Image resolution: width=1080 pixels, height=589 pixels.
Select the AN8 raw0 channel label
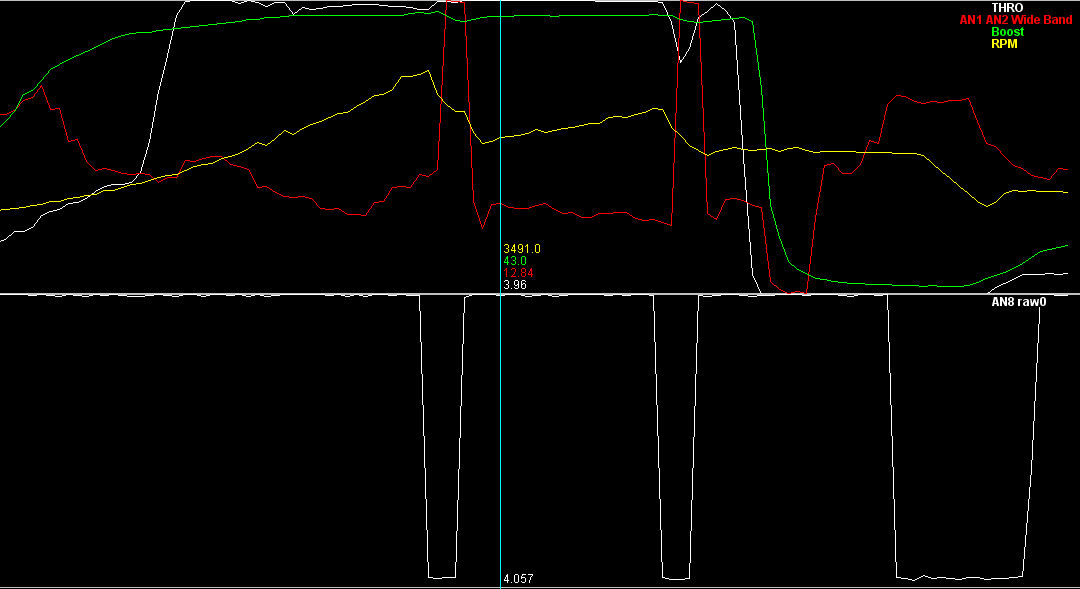pos(1019,302)
